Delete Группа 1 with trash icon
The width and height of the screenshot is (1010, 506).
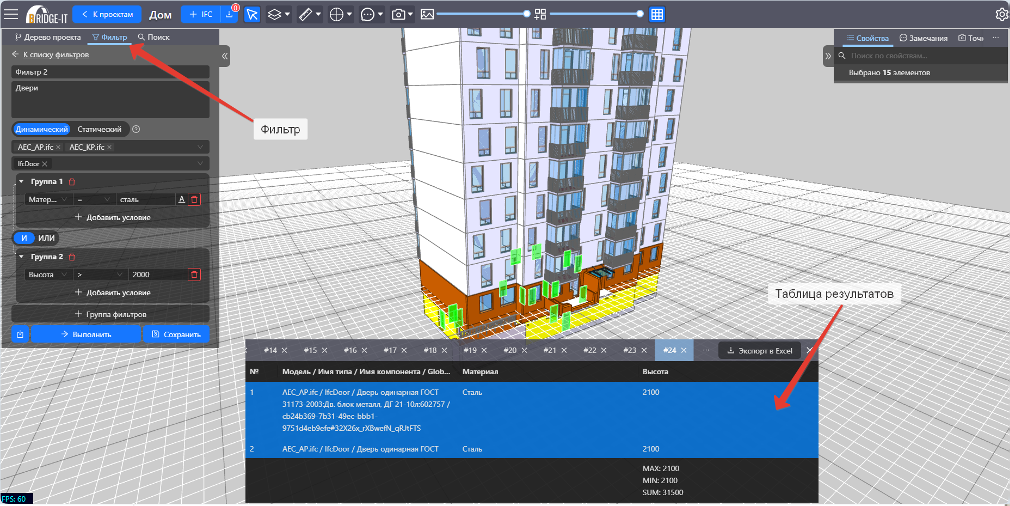pos(72,182)
